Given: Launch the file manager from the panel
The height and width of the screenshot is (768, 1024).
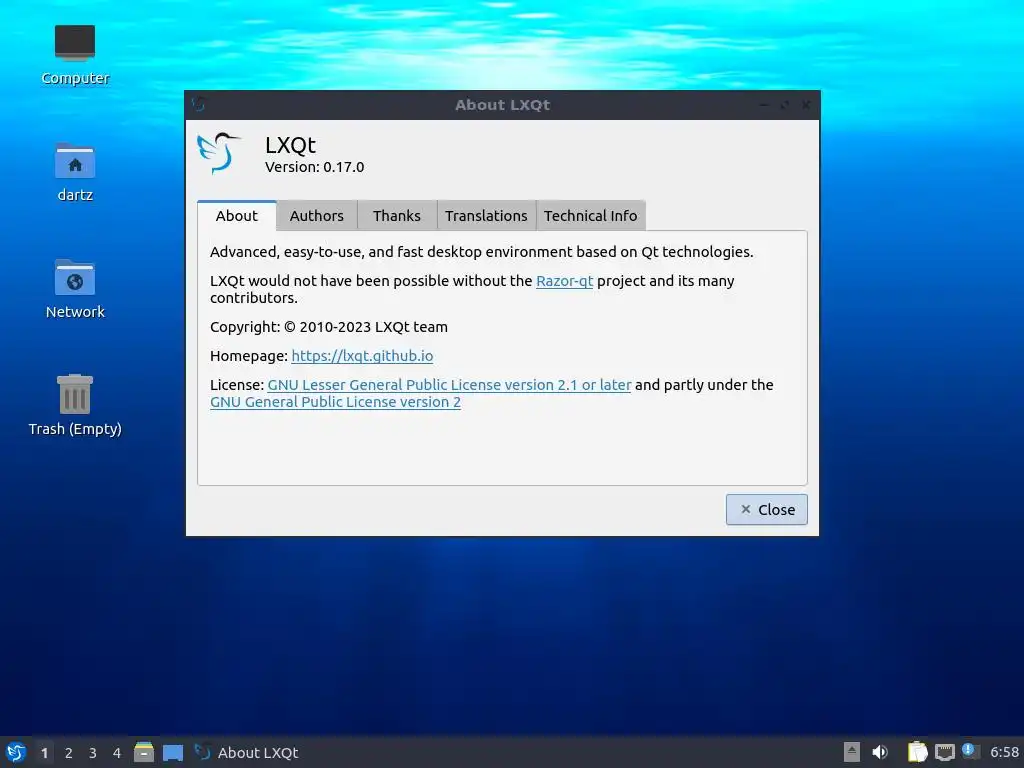Looking at the screenshot, I should point(144,752).
